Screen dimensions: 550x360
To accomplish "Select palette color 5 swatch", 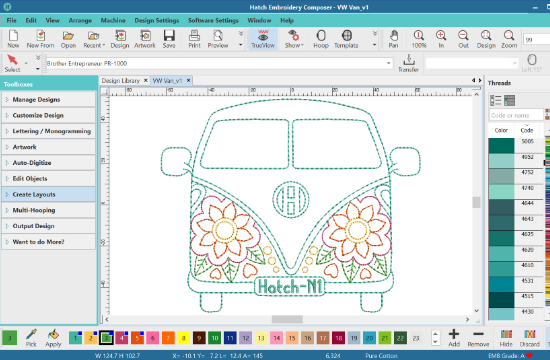I will pos(137,338).
